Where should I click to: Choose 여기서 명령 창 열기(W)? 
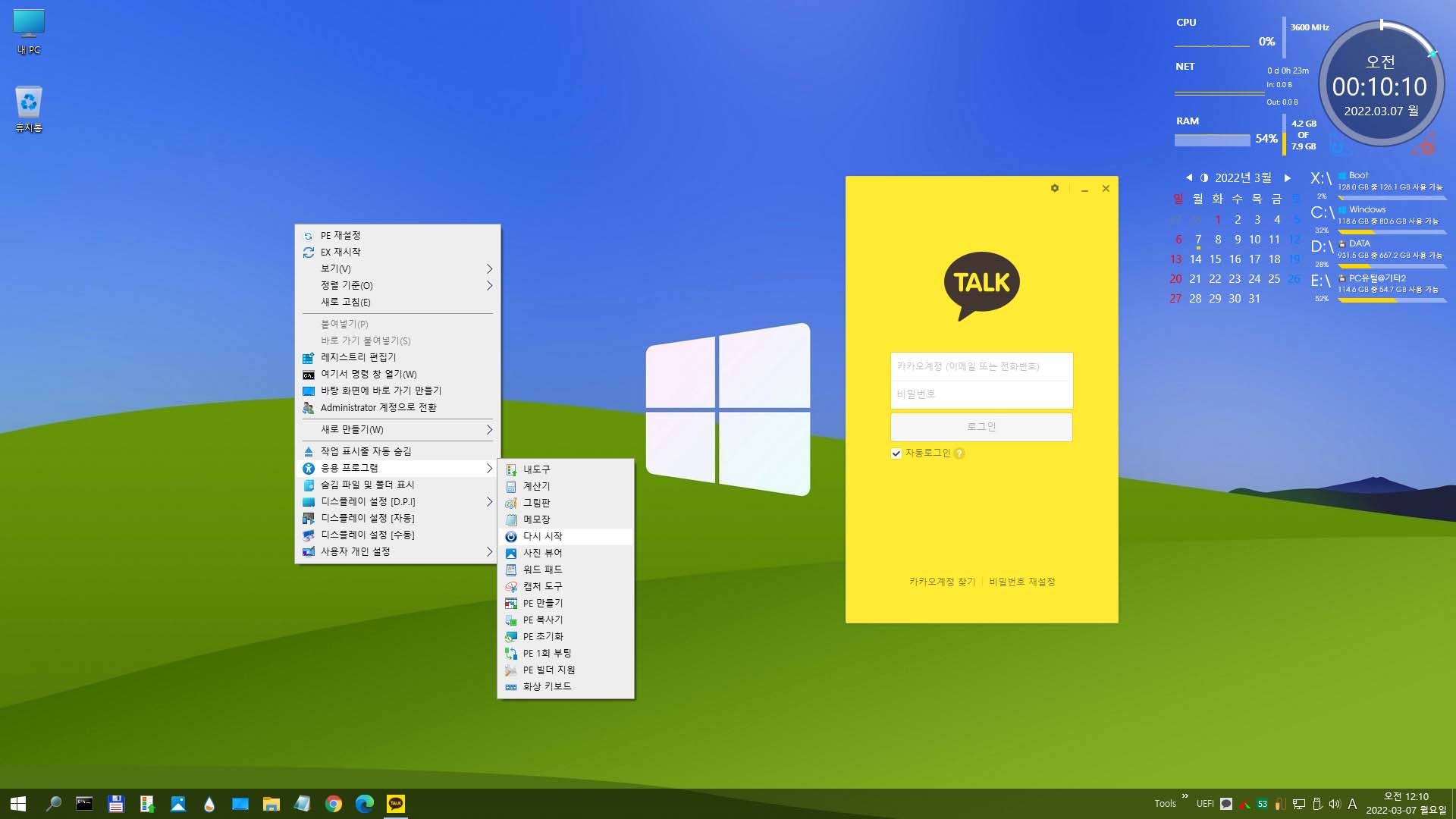(x=397, y=374)
